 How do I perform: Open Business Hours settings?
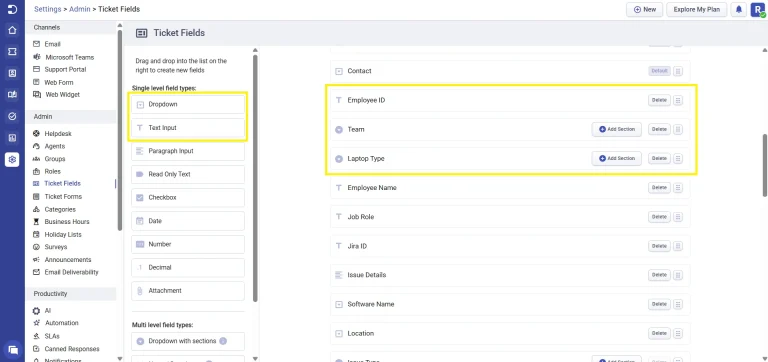(67, 222)
